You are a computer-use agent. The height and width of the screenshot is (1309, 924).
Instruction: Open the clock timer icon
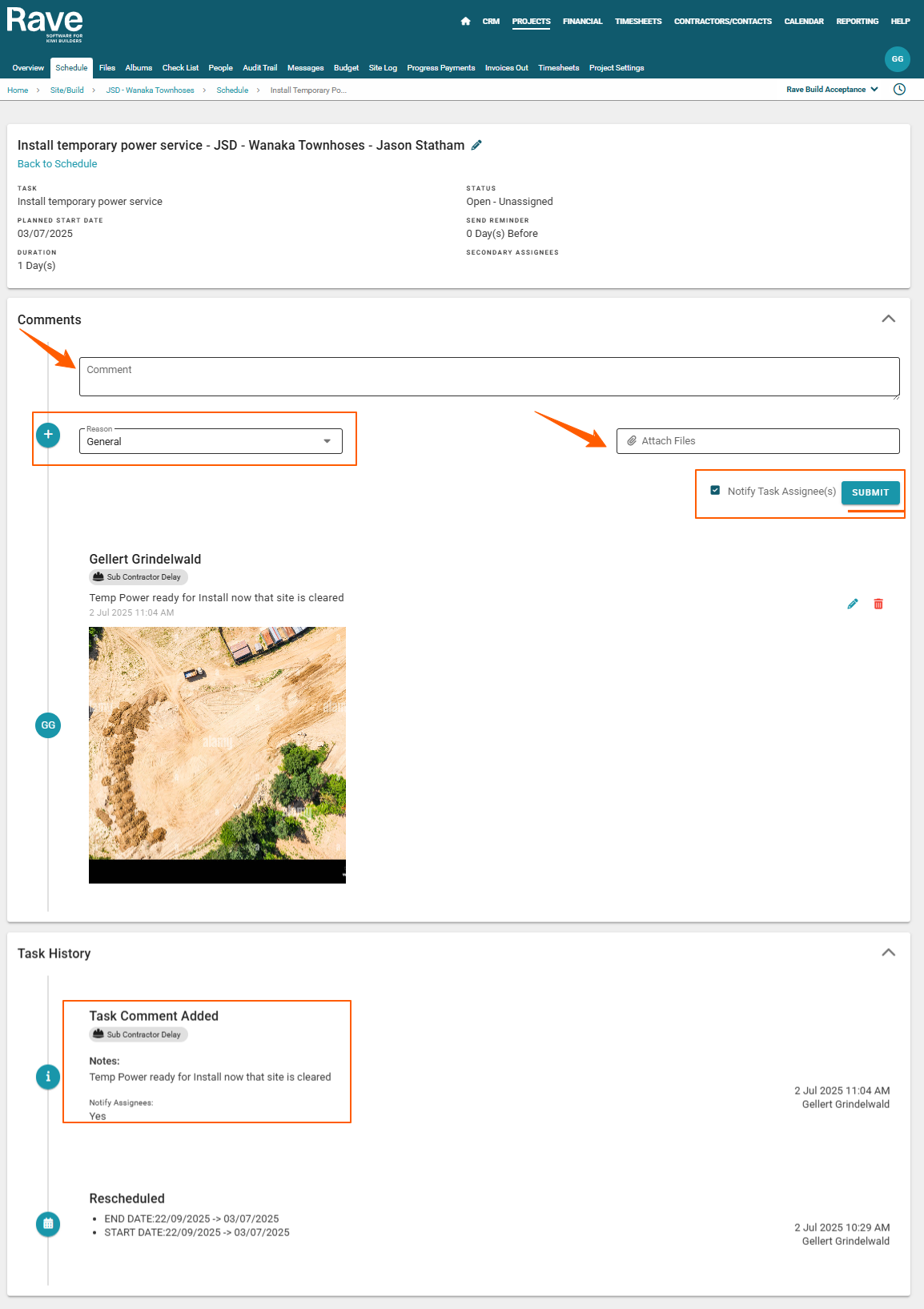[x=899, y=90]
